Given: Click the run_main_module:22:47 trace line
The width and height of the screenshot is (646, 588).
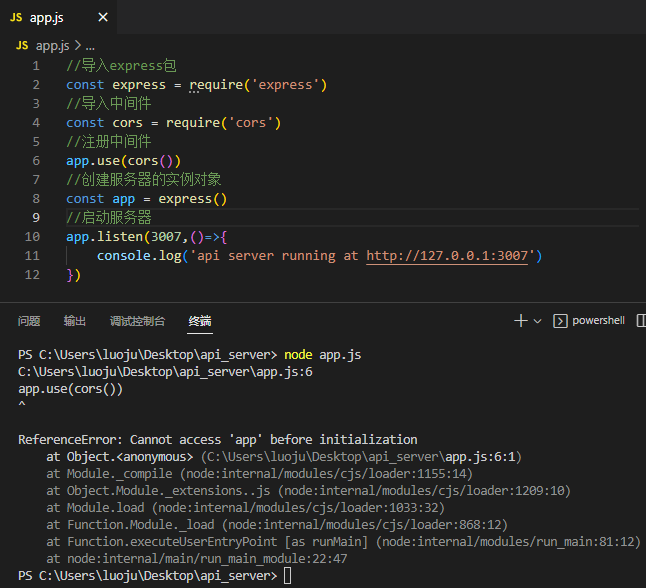Looking at the screenshot, I should (197, 559).
